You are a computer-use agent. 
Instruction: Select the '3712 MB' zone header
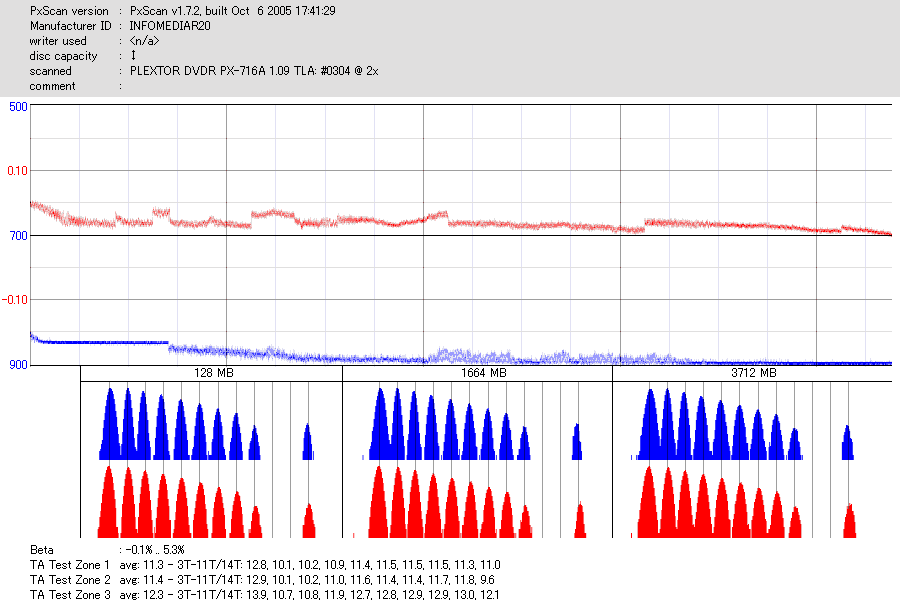(754, 373)
